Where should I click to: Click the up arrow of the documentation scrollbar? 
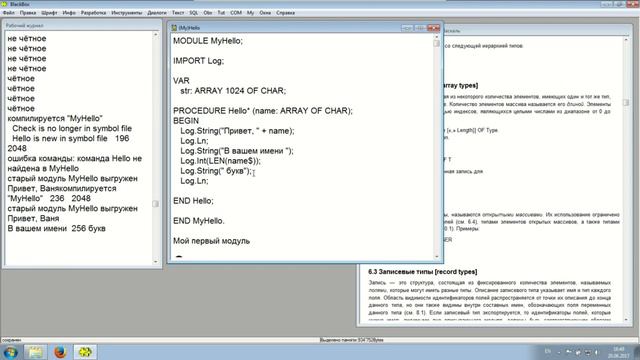point(626,40)
